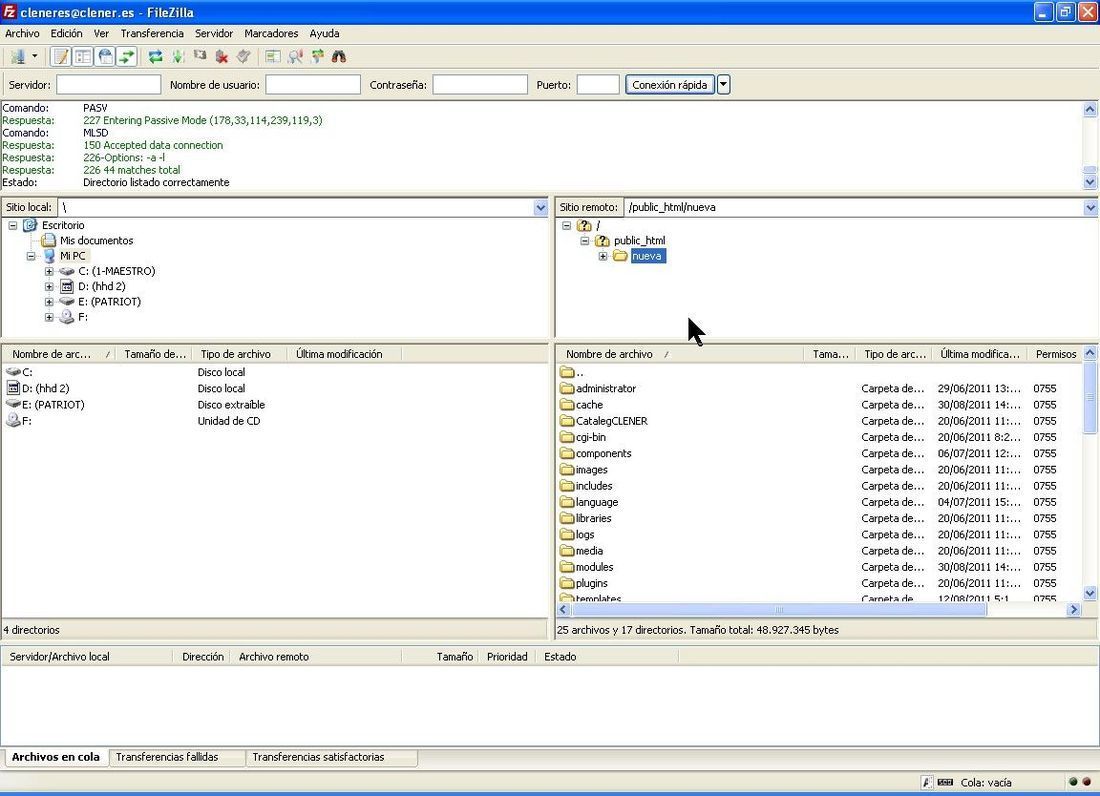The image size is (1100, 796).
Task: Search remote files with binoculars icon
Action: pos(339,57)
